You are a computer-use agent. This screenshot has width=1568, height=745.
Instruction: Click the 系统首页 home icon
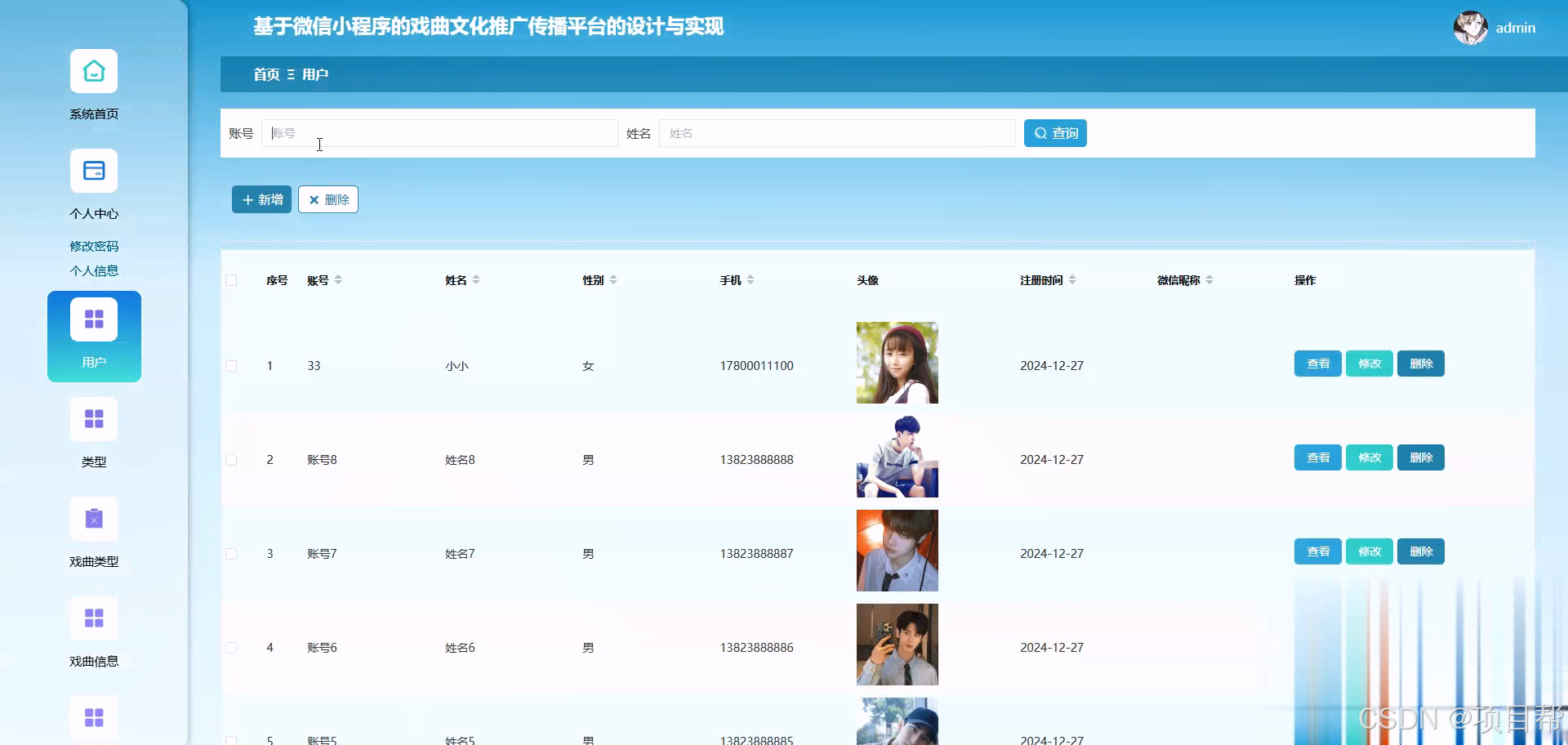(x=93, y=71)
